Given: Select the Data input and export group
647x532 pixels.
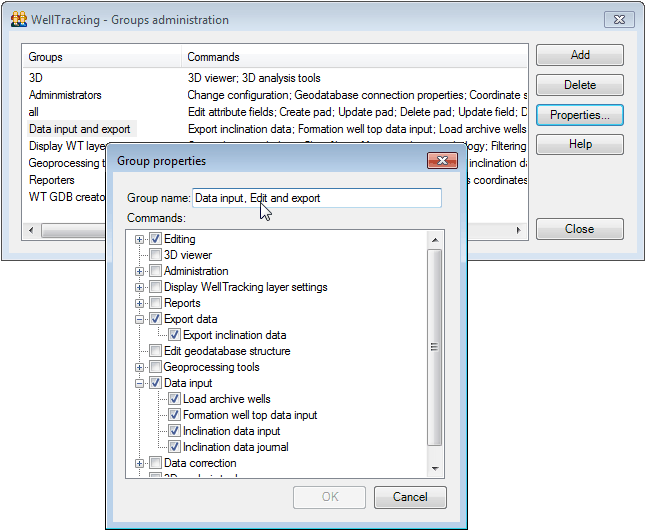Looking at the screenshot, I should [80, 129].
